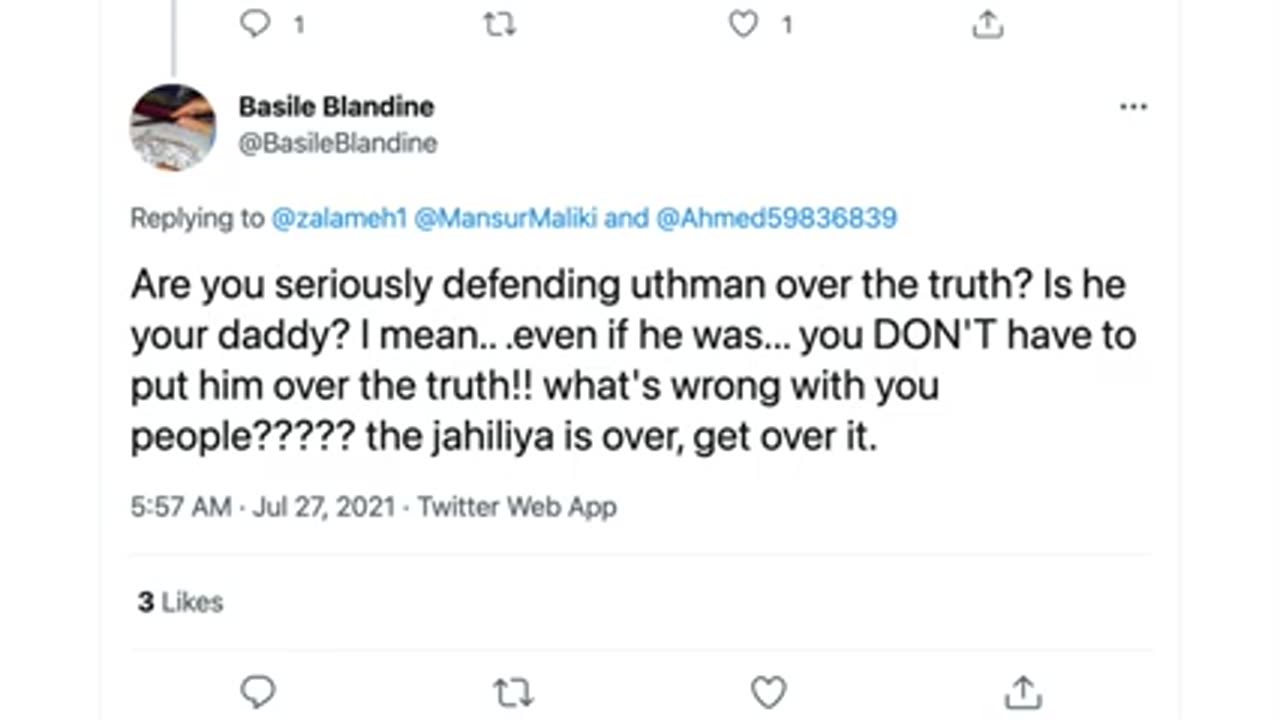View the 3 Likes list
The image size is (1280, 720).
tap(181, 602)
